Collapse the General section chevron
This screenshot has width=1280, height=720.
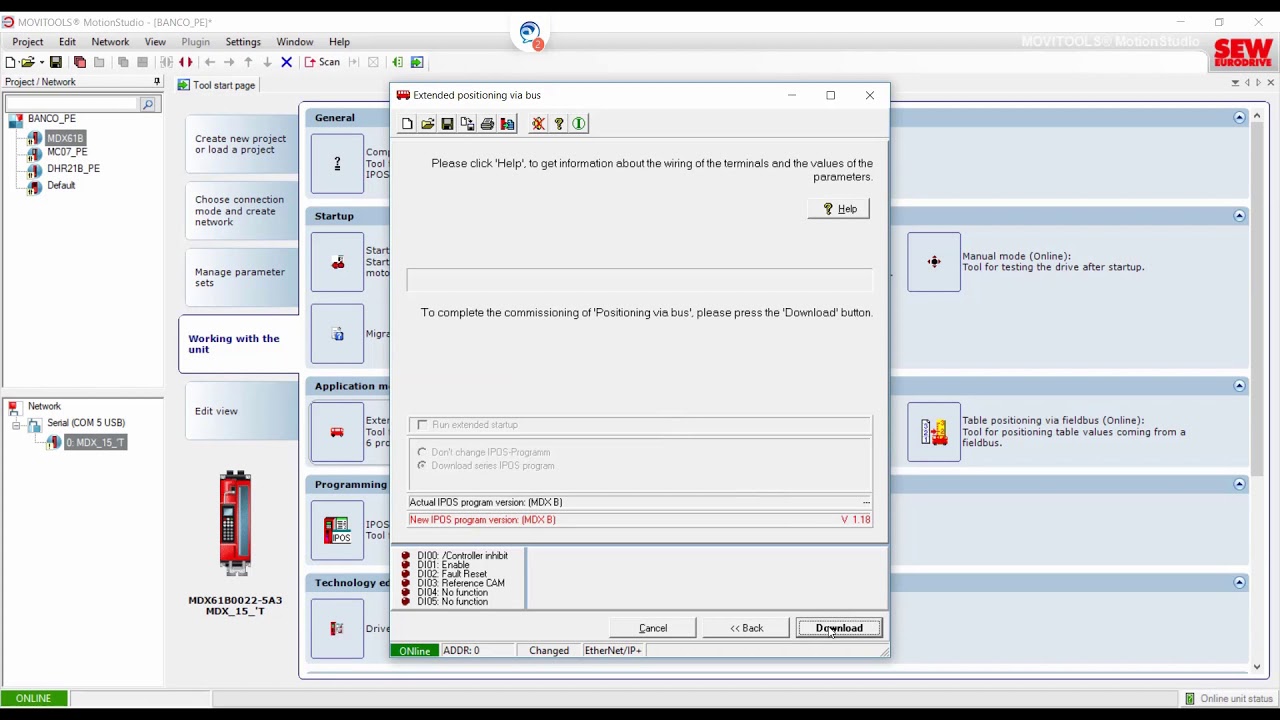click(x=1239, y=118)
